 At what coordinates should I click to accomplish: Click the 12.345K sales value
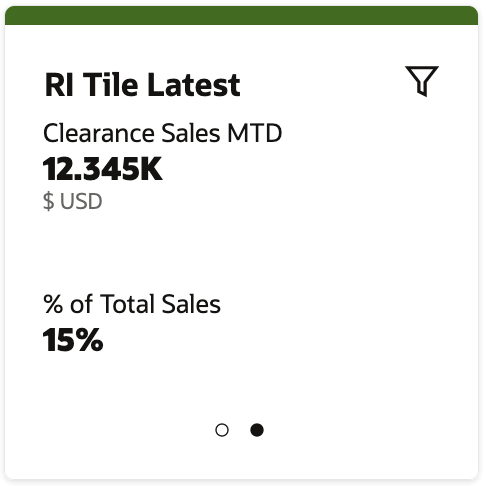click(103, 169)
